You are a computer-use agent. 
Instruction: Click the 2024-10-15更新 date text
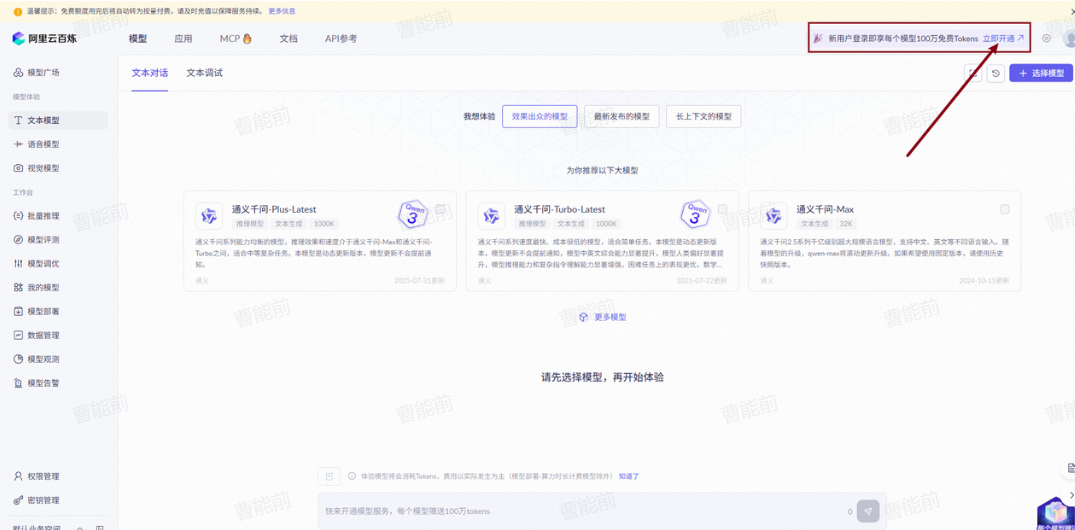[x=984, y=281]
